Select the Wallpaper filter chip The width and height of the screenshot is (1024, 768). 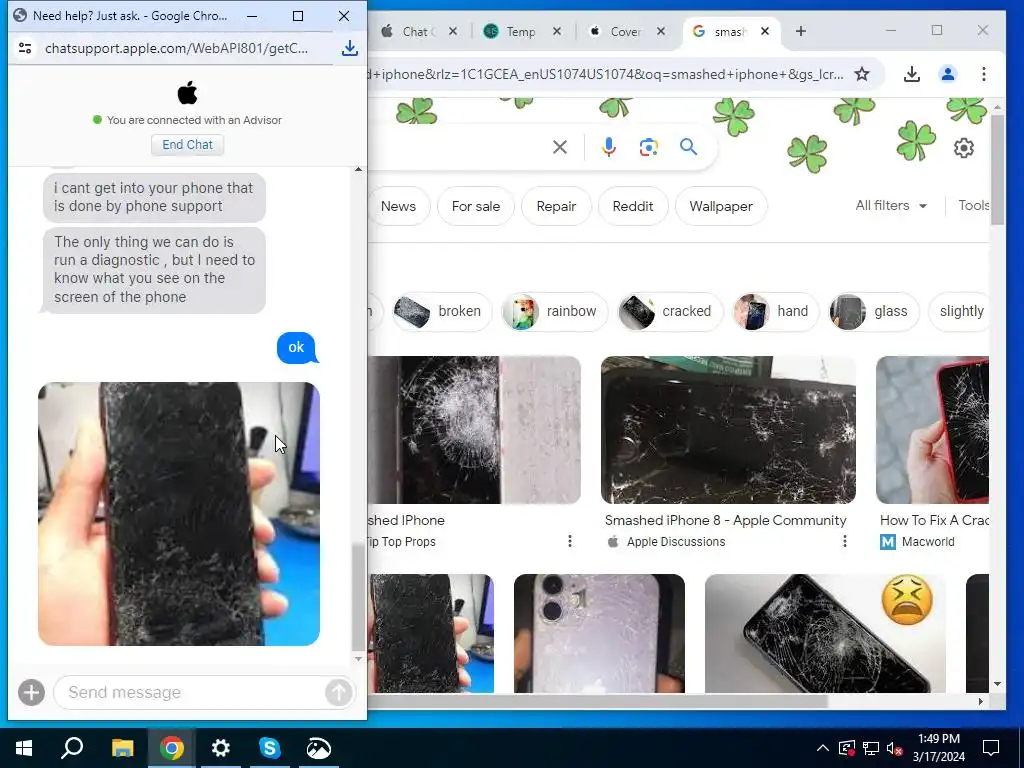pos(721,206)
